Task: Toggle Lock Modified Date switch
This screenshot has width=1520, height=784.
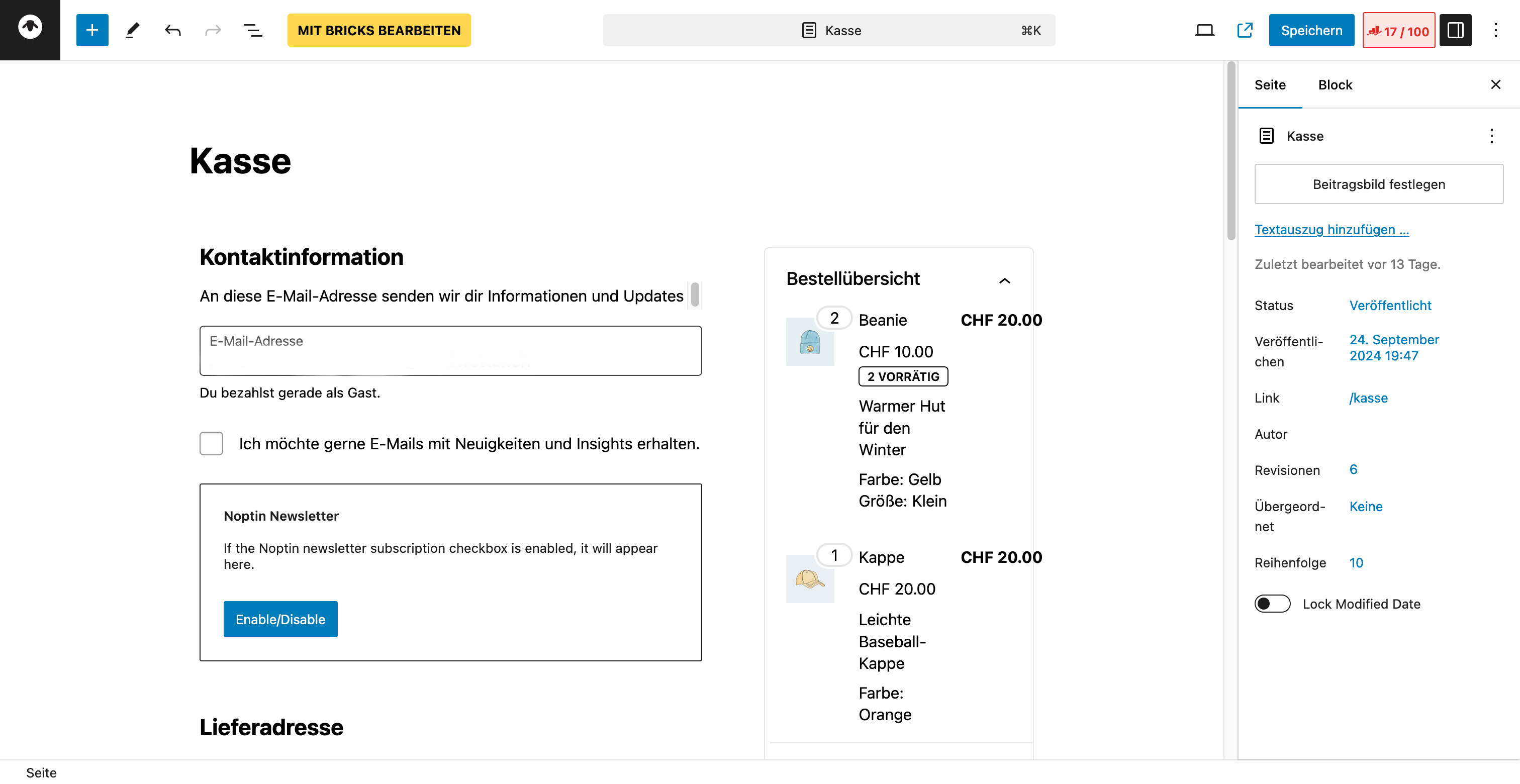Action: pos(1272,604)
